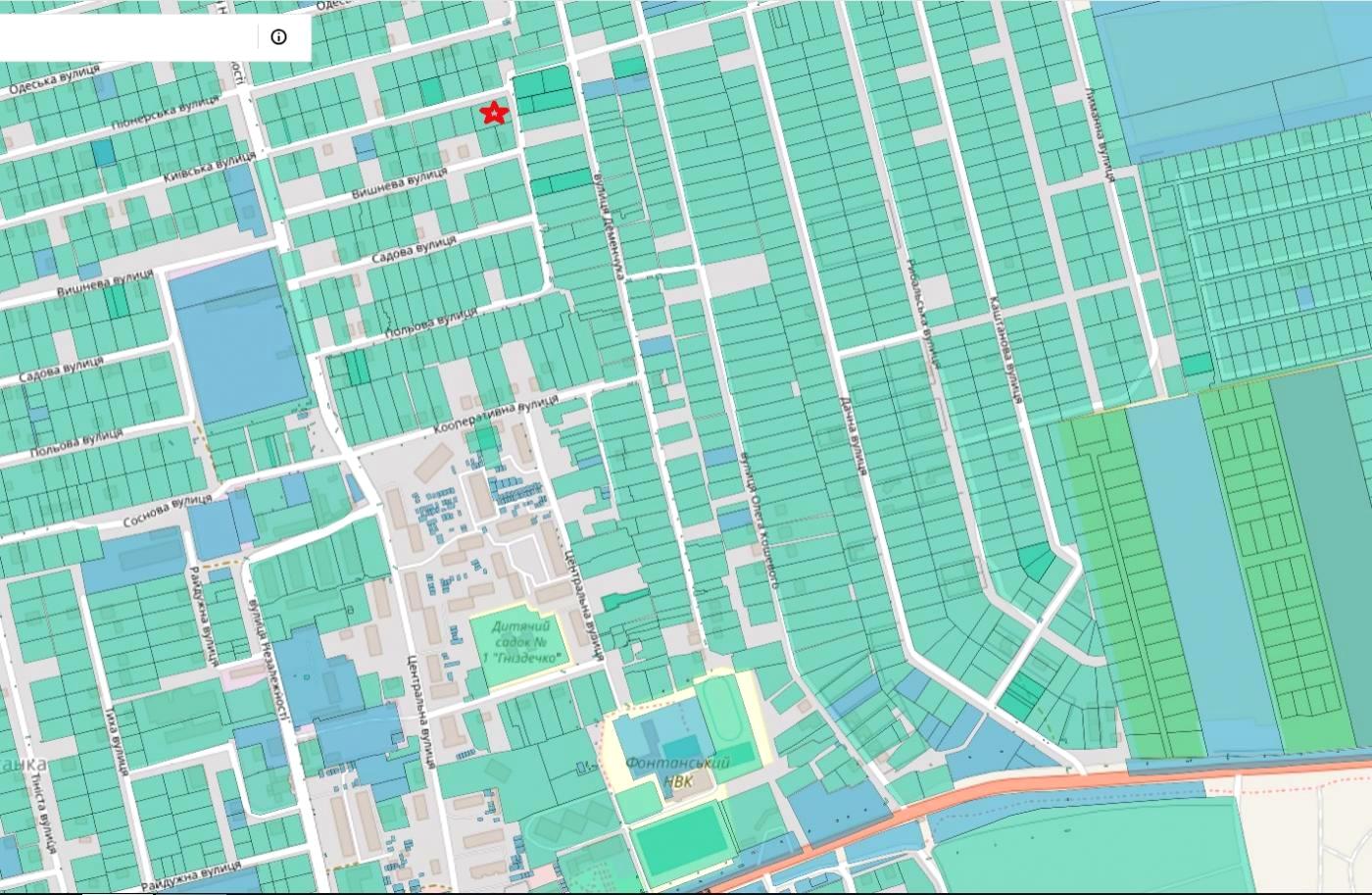This screenshot has width=1372, height=895.
Task: Click the info icon beside the search box
Action: (x=278, y=37)
